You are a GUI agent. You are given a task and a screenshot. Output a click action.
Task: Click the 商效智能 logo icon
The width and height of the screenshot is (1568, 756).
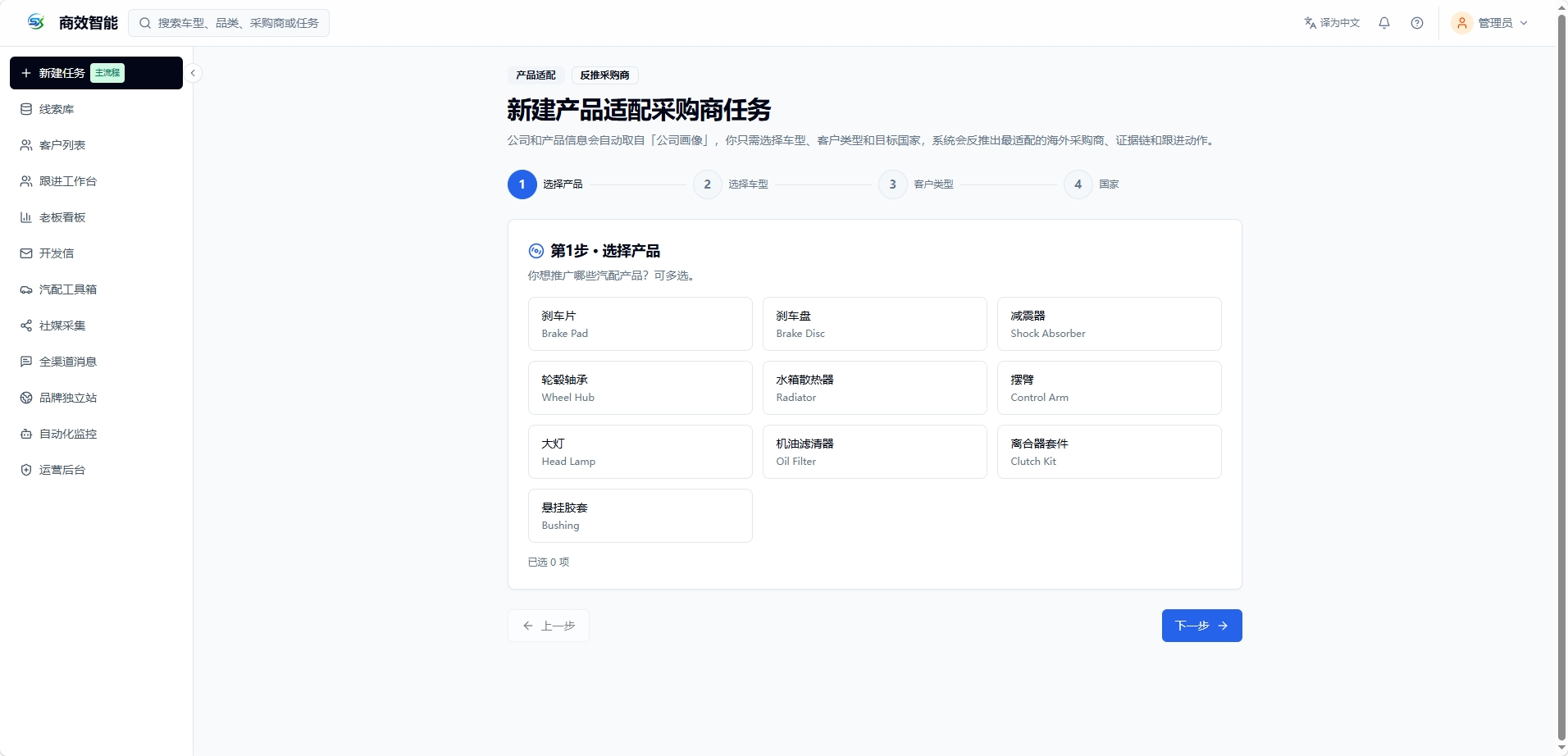click(x=36, y=22)
